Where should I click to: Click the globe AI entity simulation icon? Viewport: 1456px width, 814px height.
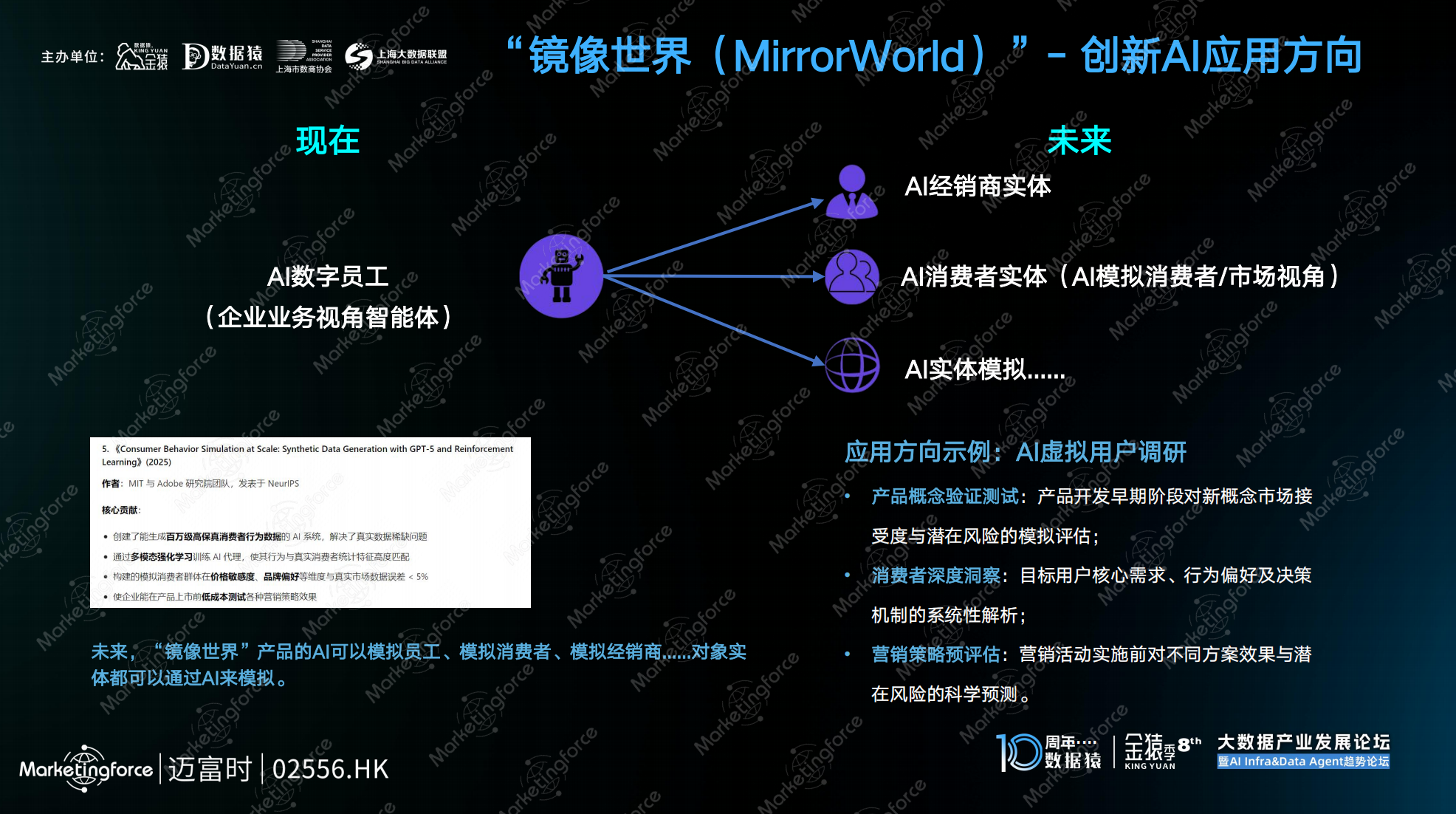click(x=852, y=365)
